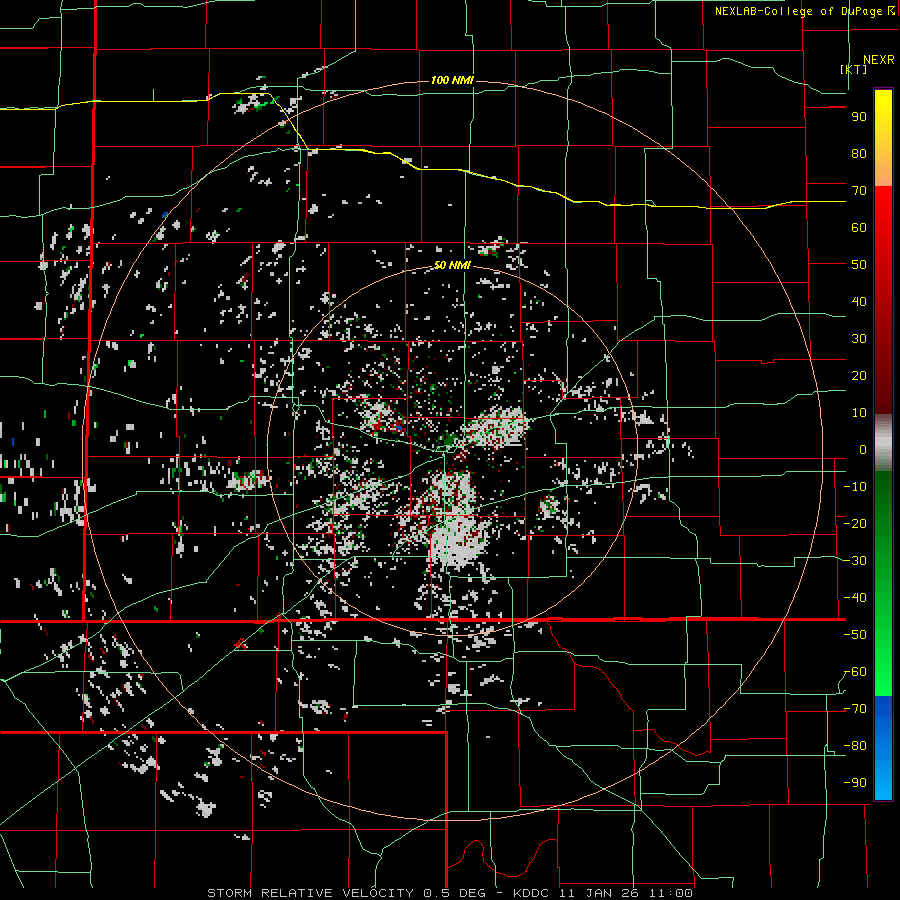Click the 40 value on velocity scale

point(859,301)
